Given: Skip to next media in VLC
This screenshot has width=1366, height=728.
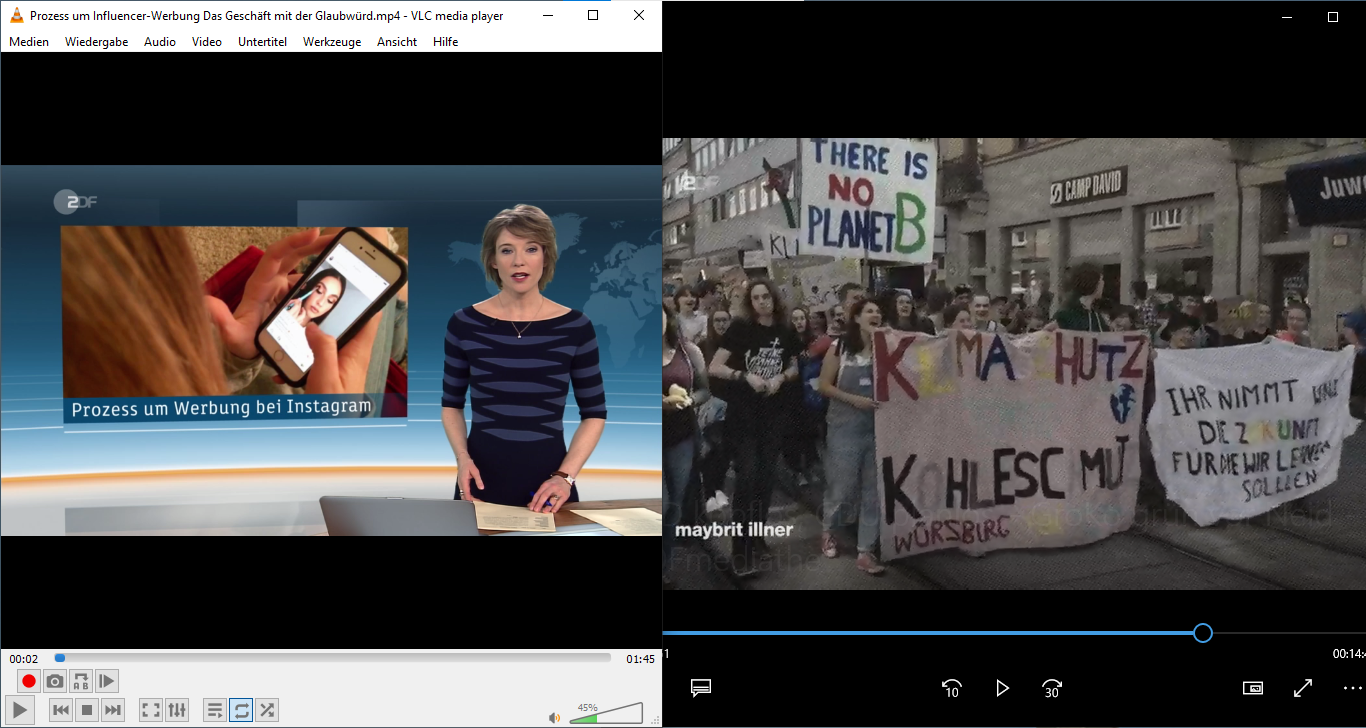Looking at the screenshot, I should [x=113, y=710].
